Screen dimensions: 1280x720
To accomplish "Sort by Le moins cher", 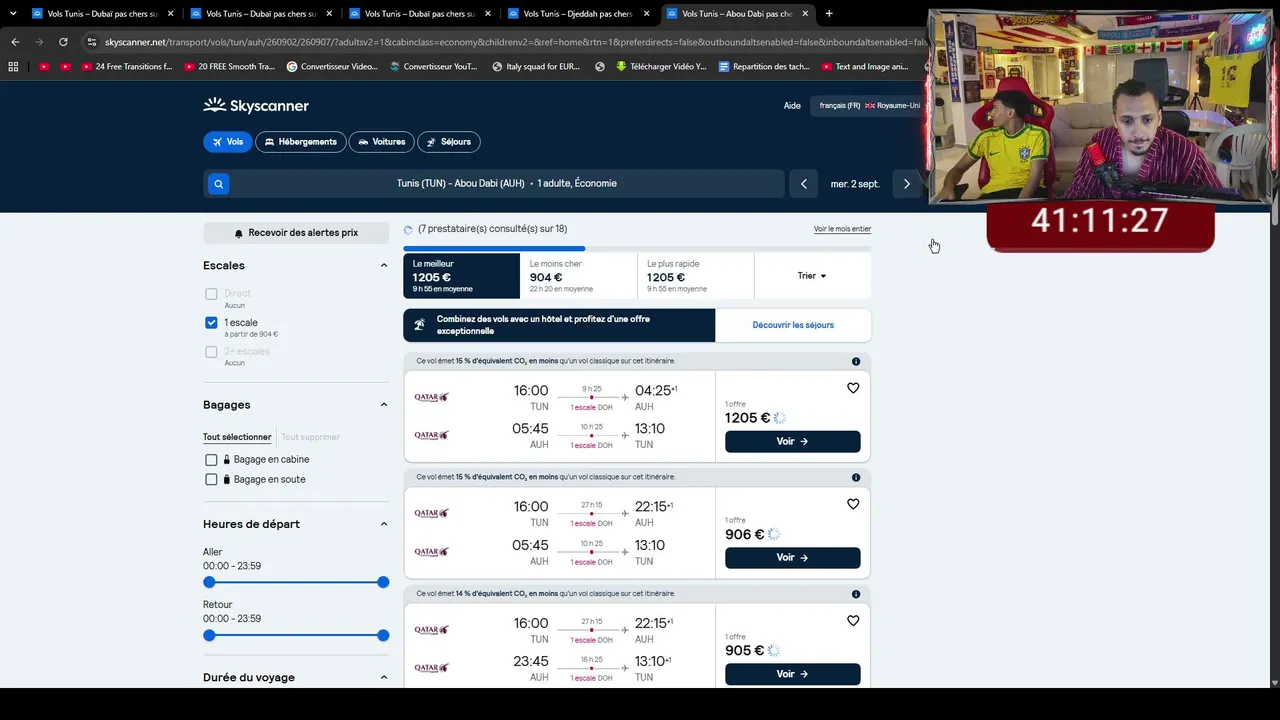I will pos(578,276).
